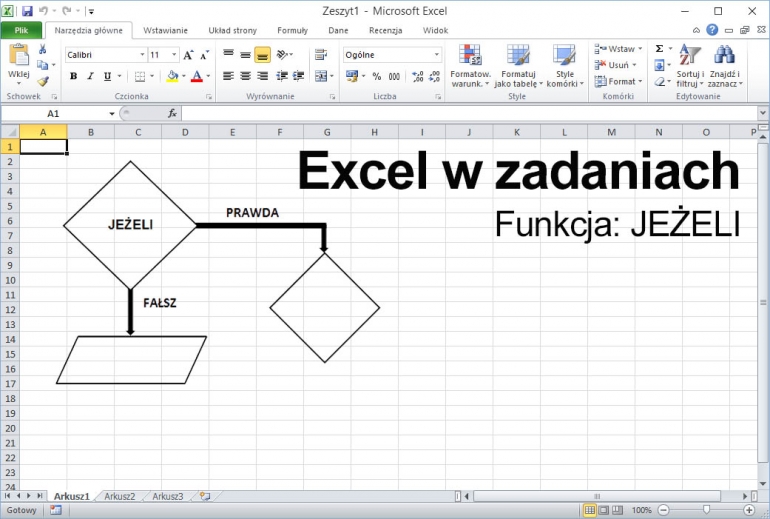Click the Save icon in quick access toolbar
The width and height of the screenshot is (770, 519).
[28, 10]
